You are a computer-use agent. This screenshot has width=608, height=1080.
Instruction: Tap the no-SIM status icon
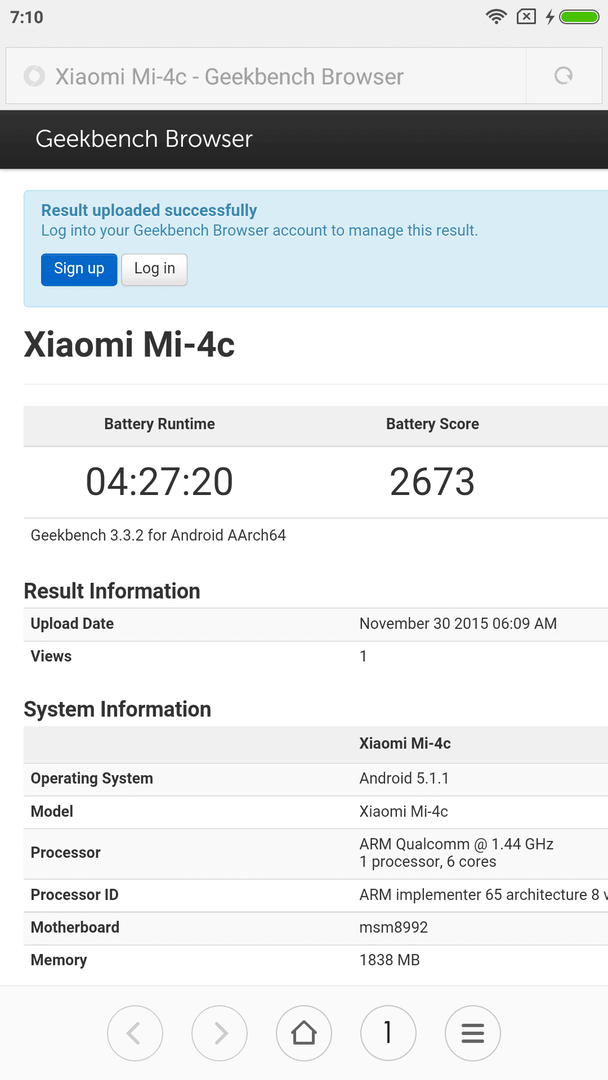tap(526, 17)
